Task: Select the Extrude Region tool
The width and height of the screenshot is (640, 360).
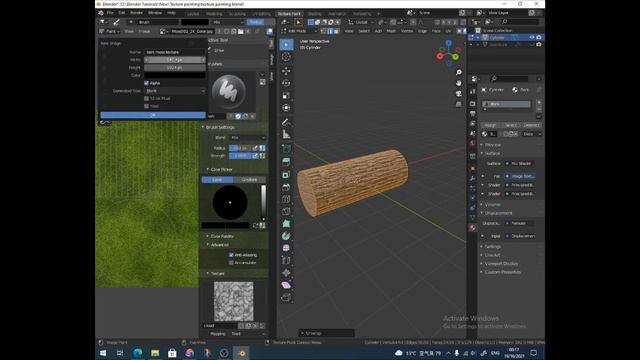Action: 286,162
